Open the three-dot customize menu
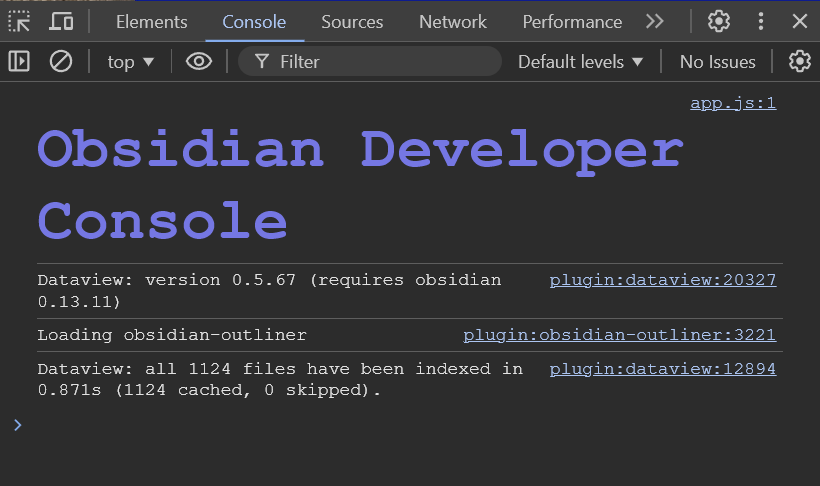 click(761, 21)
